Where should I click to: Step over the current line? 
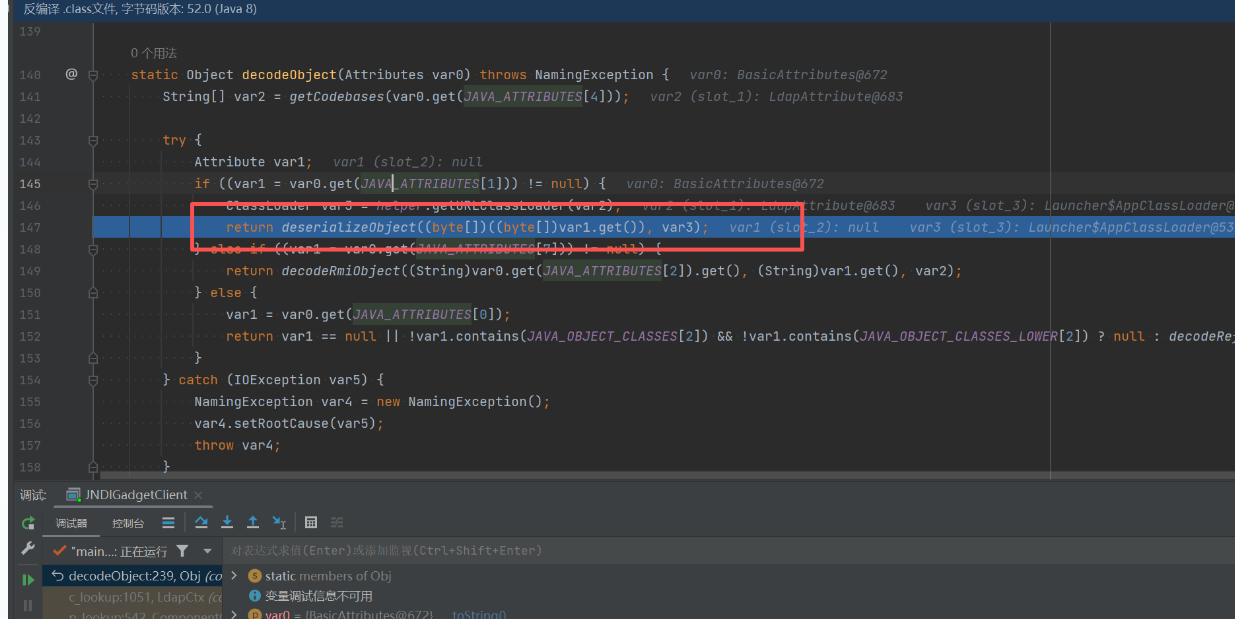click(201, 522)
